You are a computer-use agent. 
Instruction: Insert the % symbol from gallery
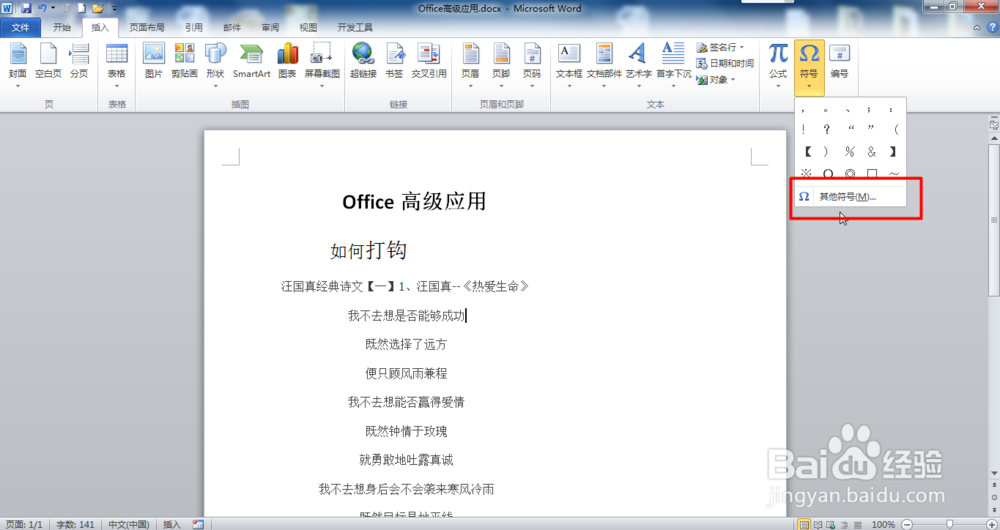click(x=849, y=151)
